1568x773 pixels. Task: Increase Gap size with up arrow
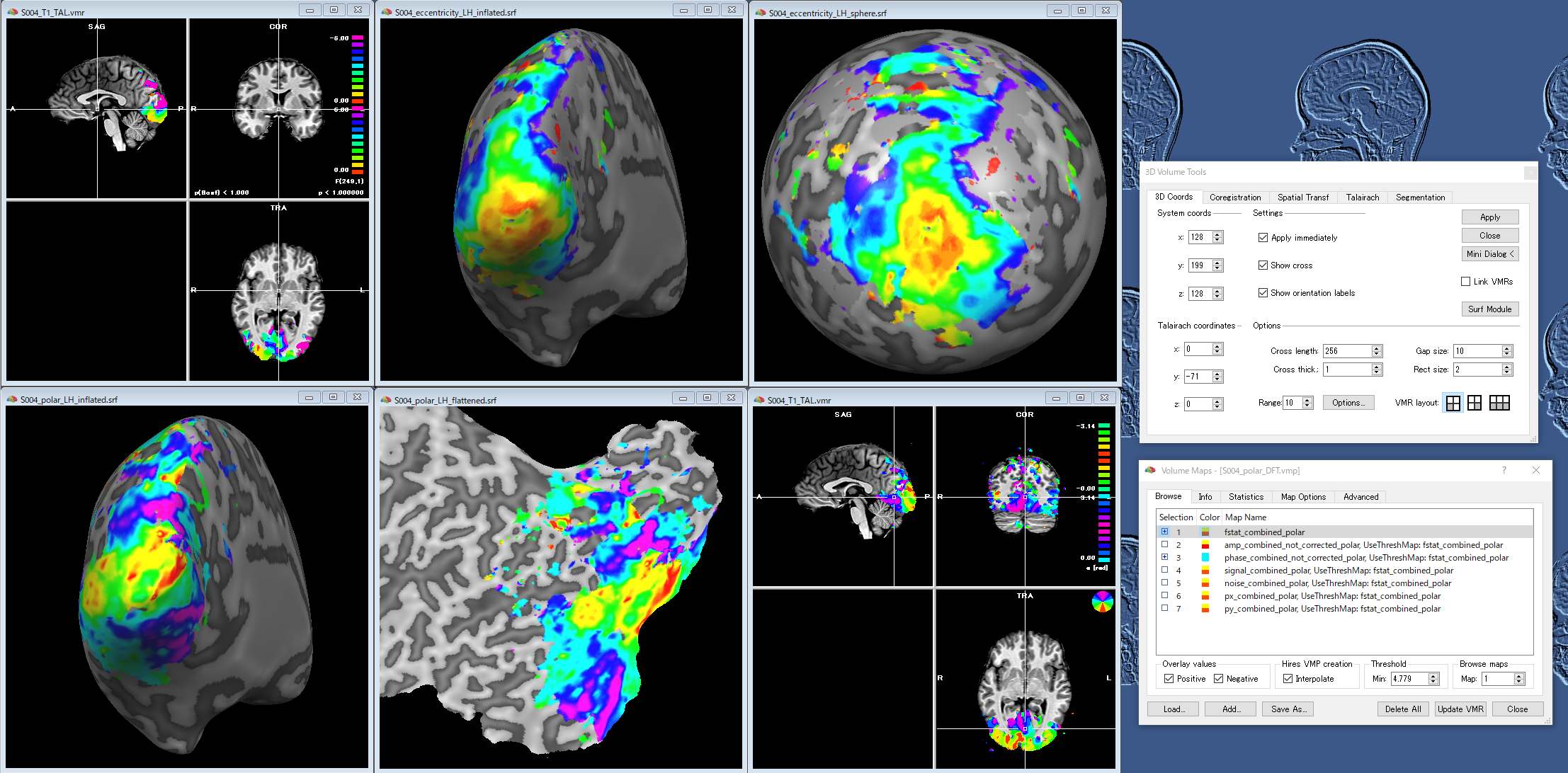click(1507, 348)
